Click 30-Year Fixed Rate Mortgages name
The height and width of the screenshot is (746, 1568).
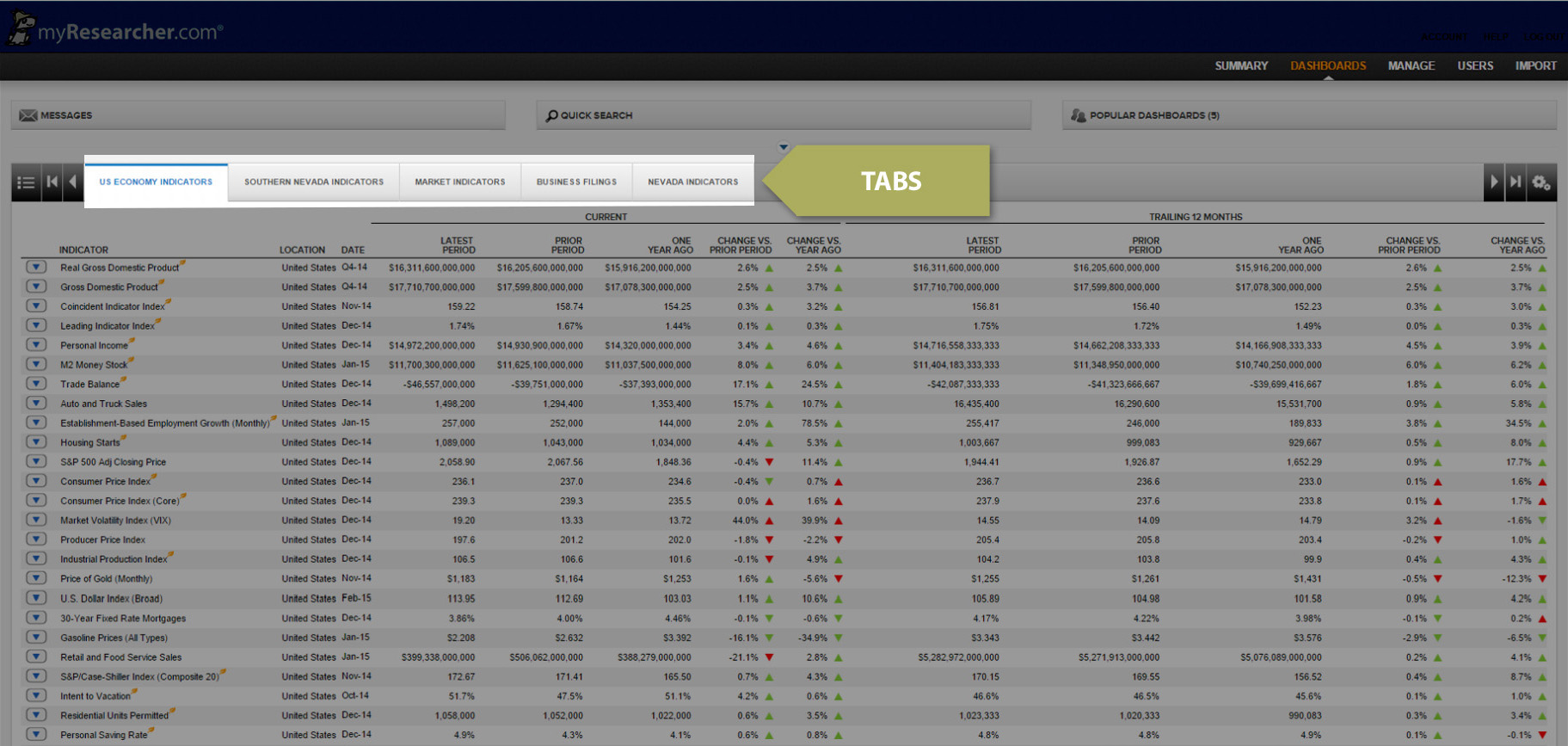(x=123, y=619)
